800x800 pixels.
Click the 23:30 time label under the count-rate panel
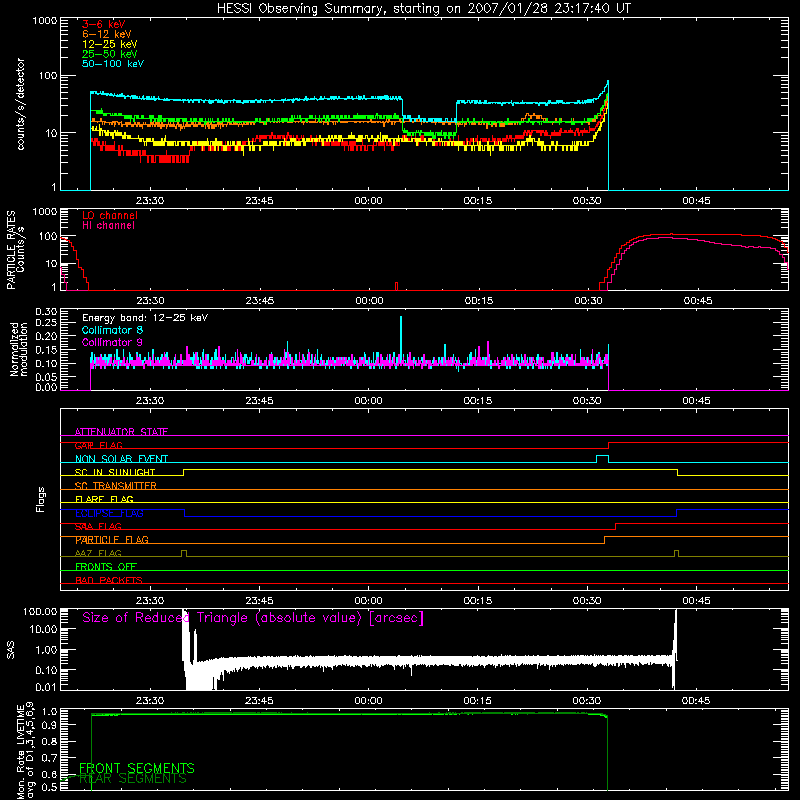150,201
